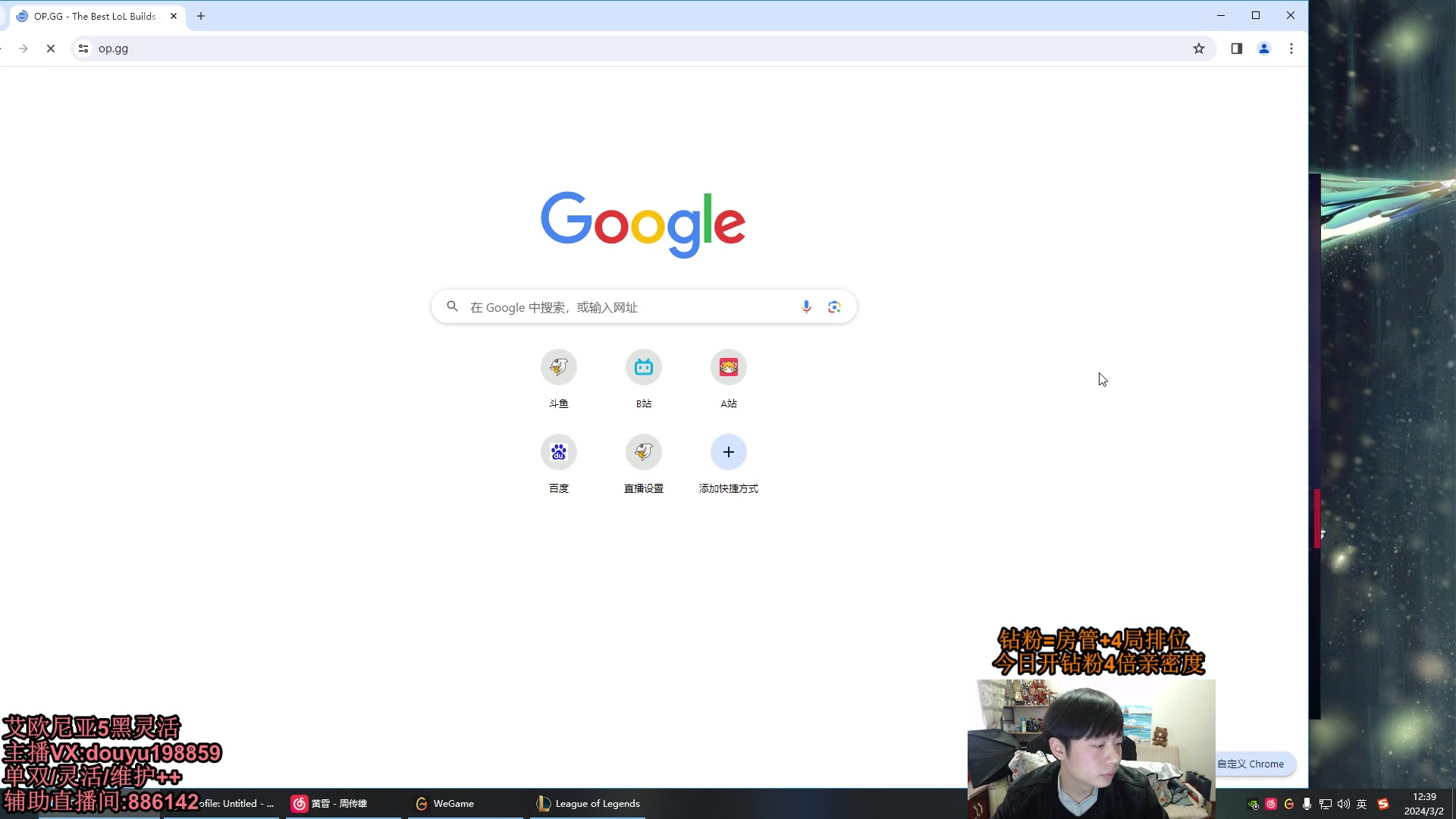The width and height of the screenshot is (1456, 819).
Task: Search by image using Google Lens icon
Action: pyautogui.click(x=834, y=306)
